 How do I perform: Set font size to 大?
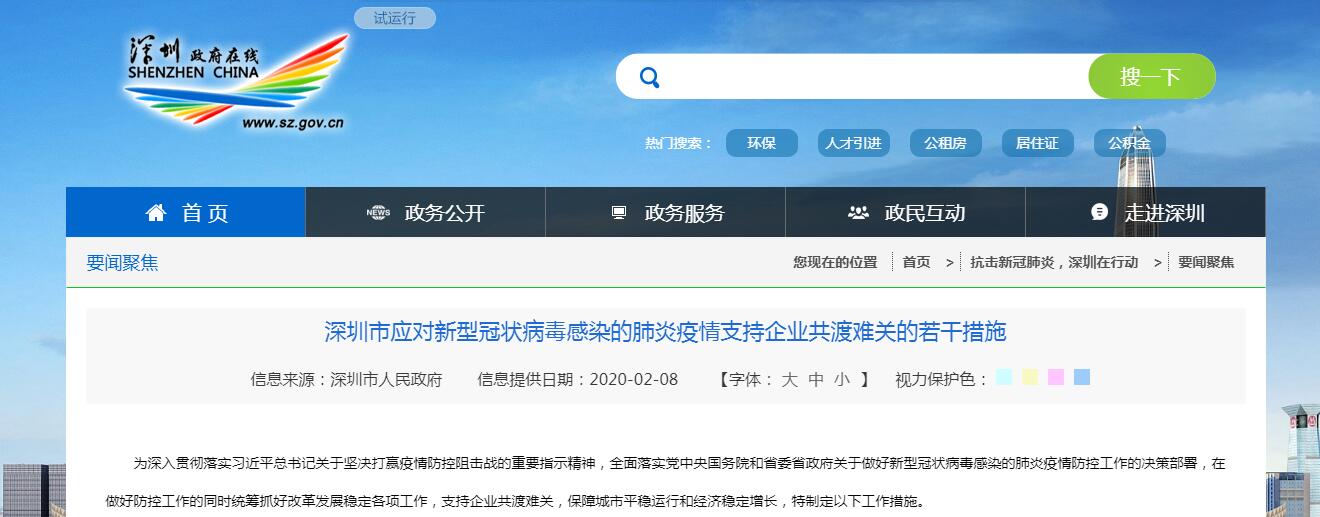pos(789,379)
